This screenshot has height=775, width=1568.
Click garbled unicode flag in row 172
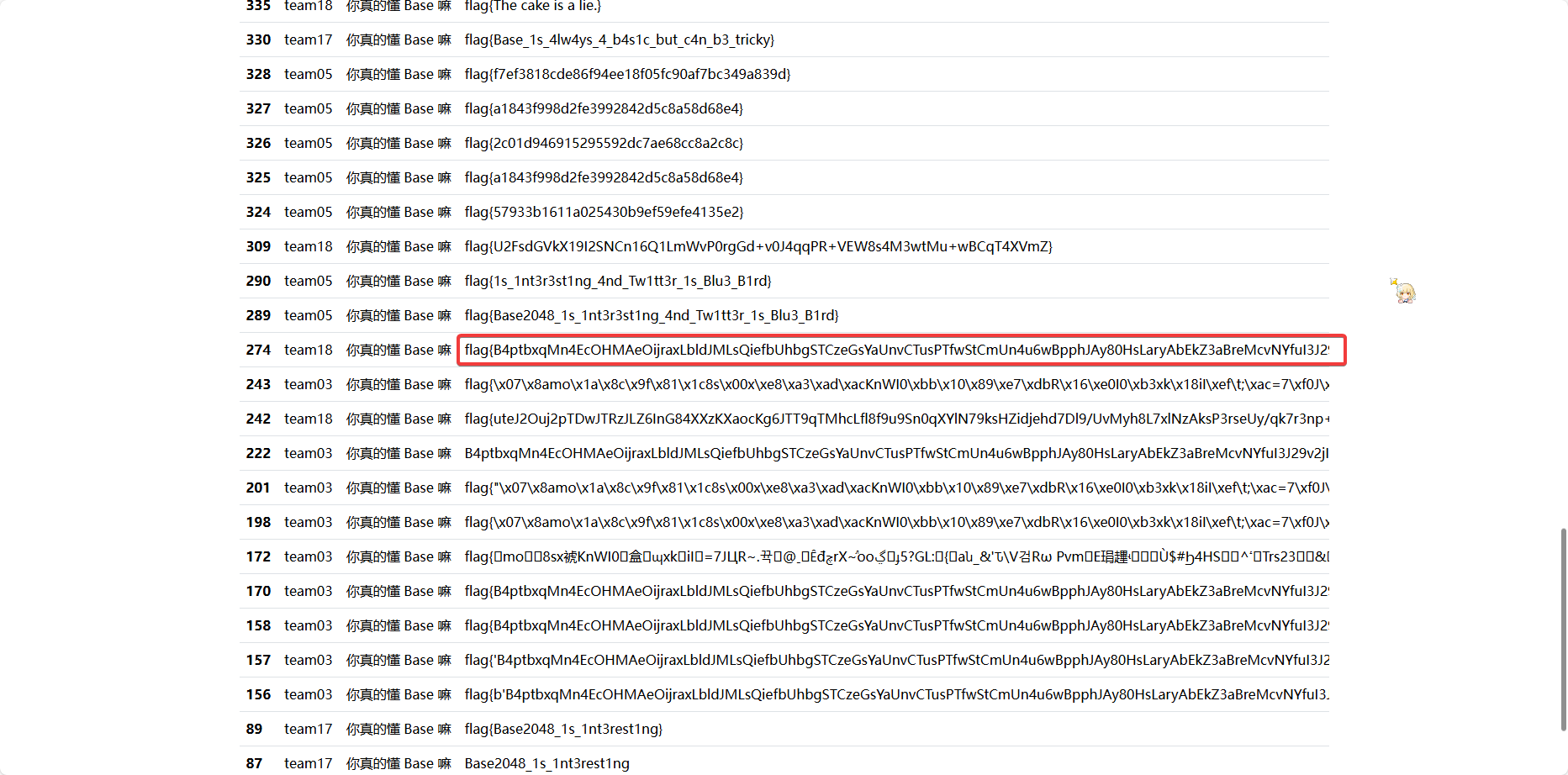[896, 556]
